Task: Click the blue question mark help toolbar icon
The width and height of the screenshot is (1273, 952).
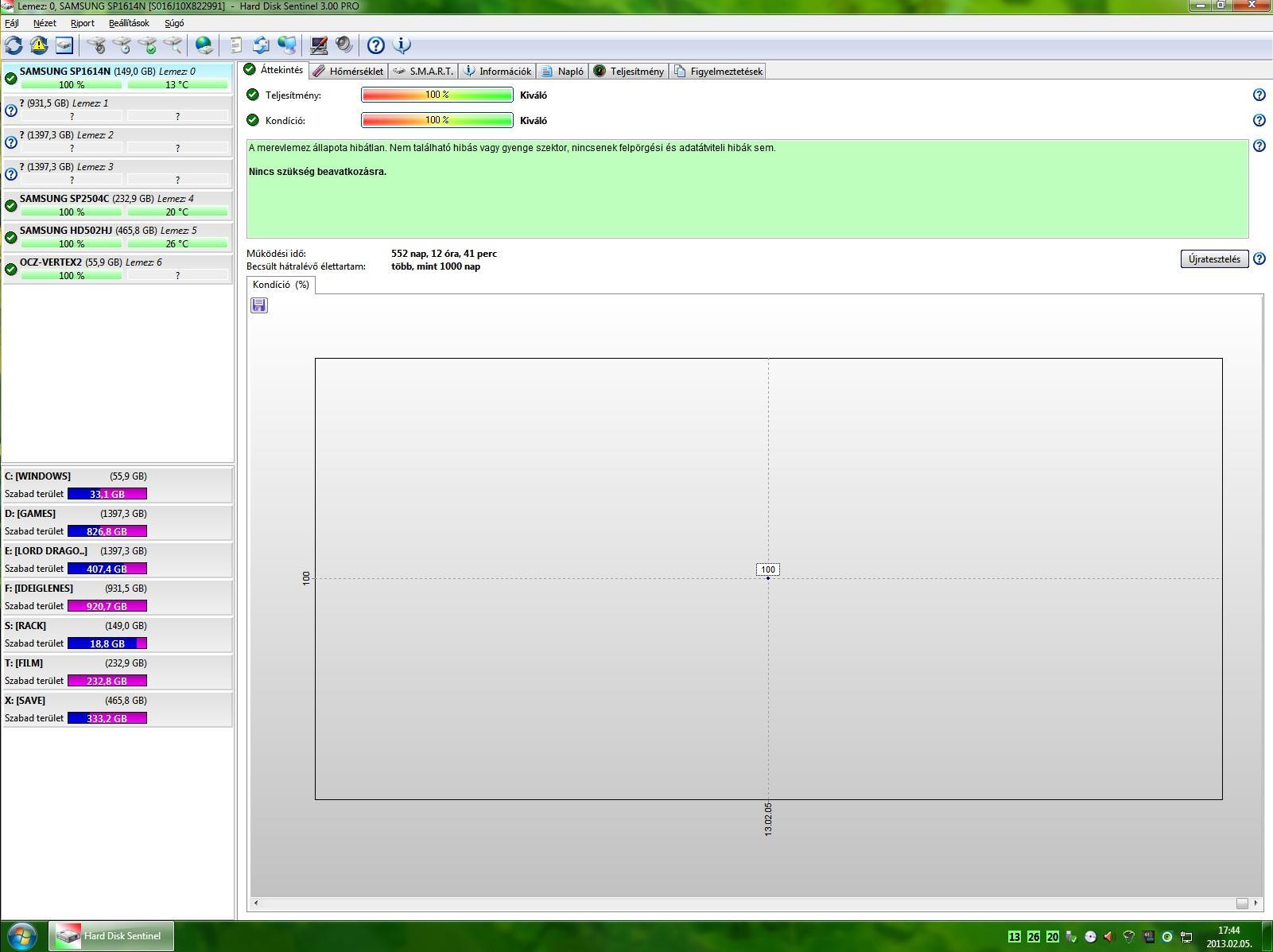Action: tap(376, 45)
